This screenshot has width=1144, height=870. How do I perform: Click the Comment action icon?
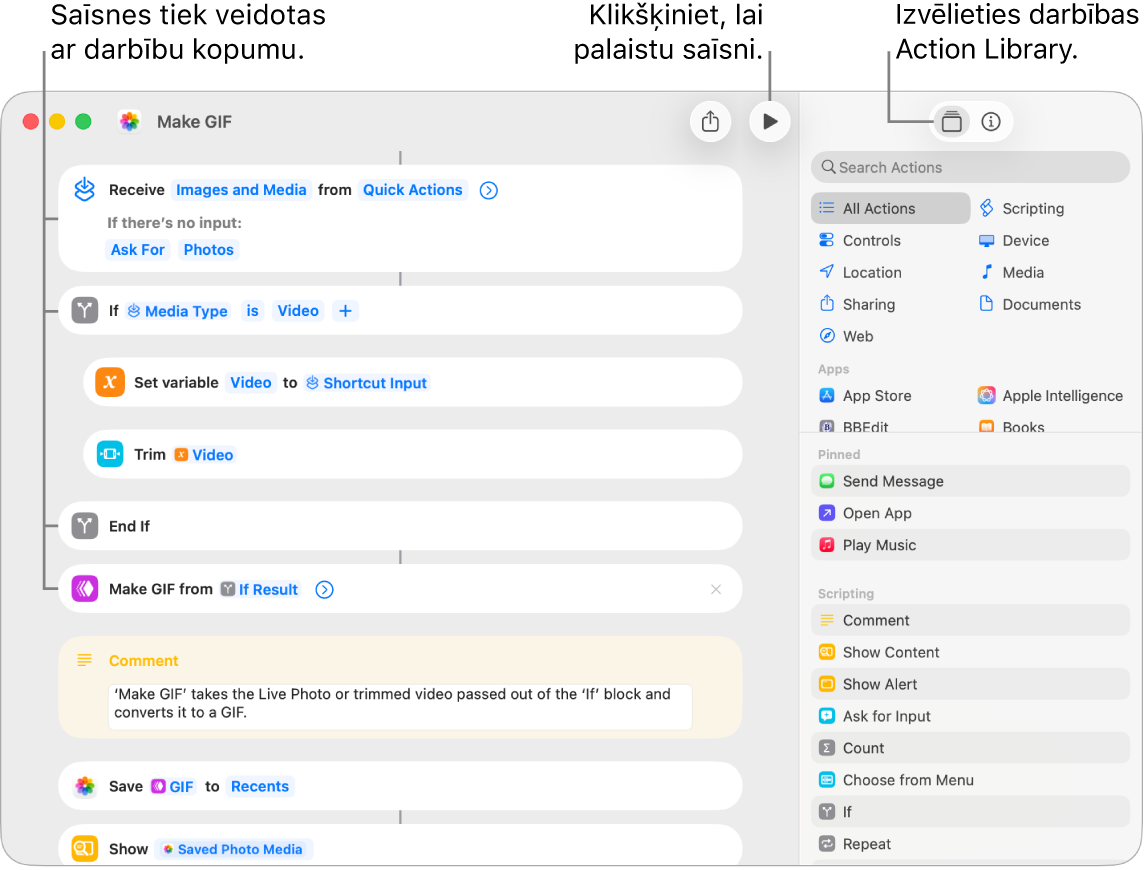click(x=84, y=660)
